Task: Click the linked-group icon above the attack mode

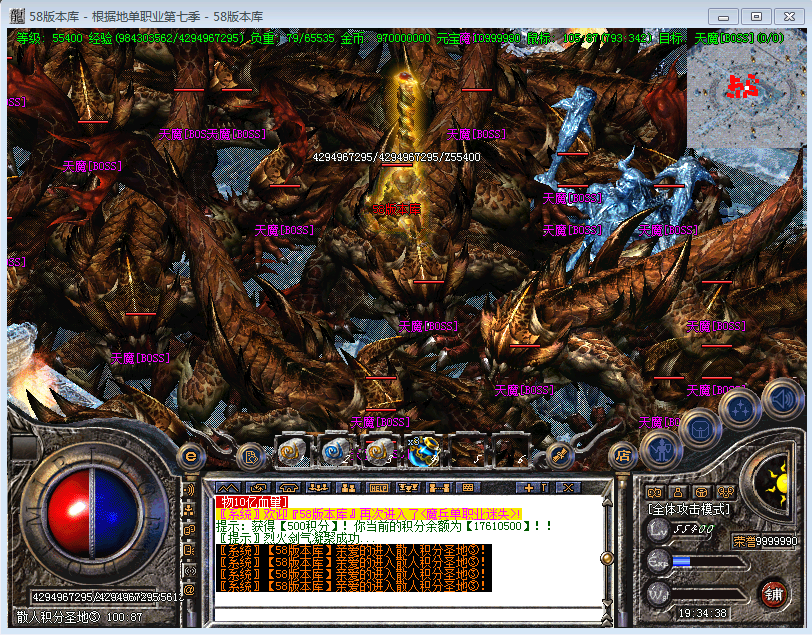Action: pos(725,492)
